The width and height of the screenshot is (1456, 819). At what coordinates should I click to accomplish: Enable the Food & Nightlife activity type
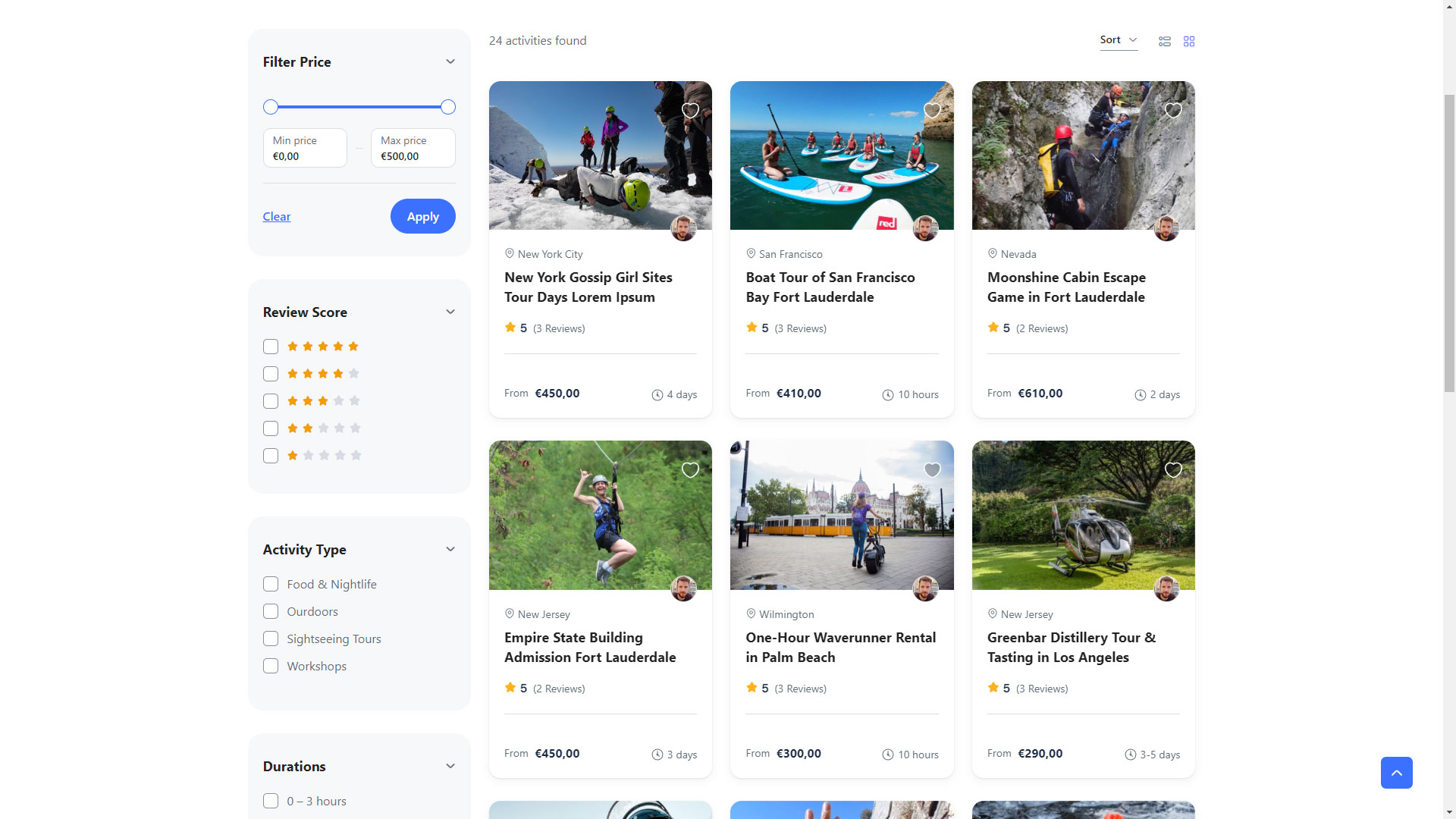click(x=271, y=584)
